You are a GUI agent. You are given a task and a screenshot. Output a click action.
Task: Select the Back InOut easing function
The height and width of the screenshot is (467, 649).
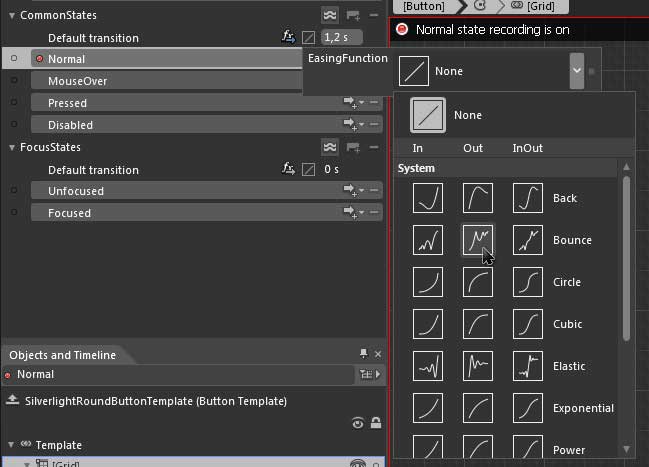coord(528,198)
